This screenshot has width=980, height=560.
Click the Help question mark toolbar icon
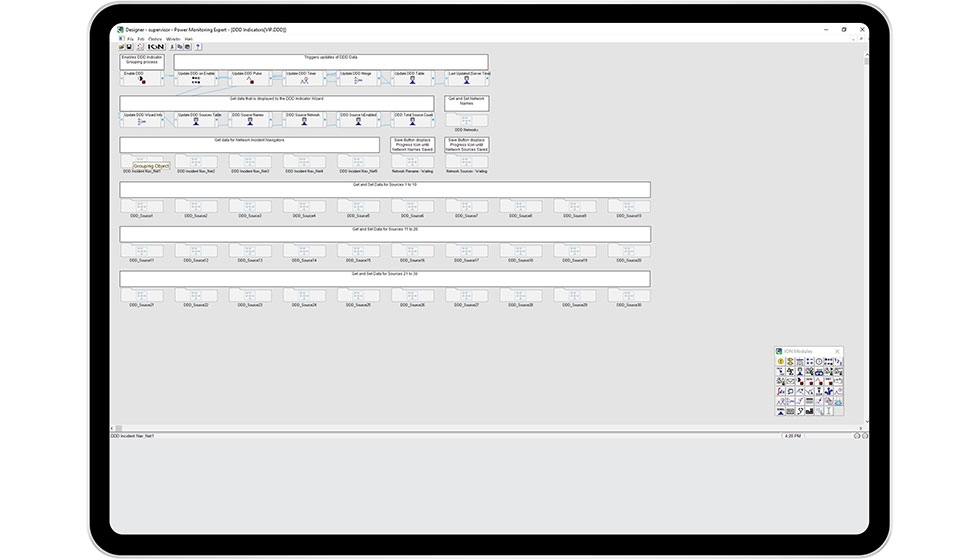[x=198, y=47]
